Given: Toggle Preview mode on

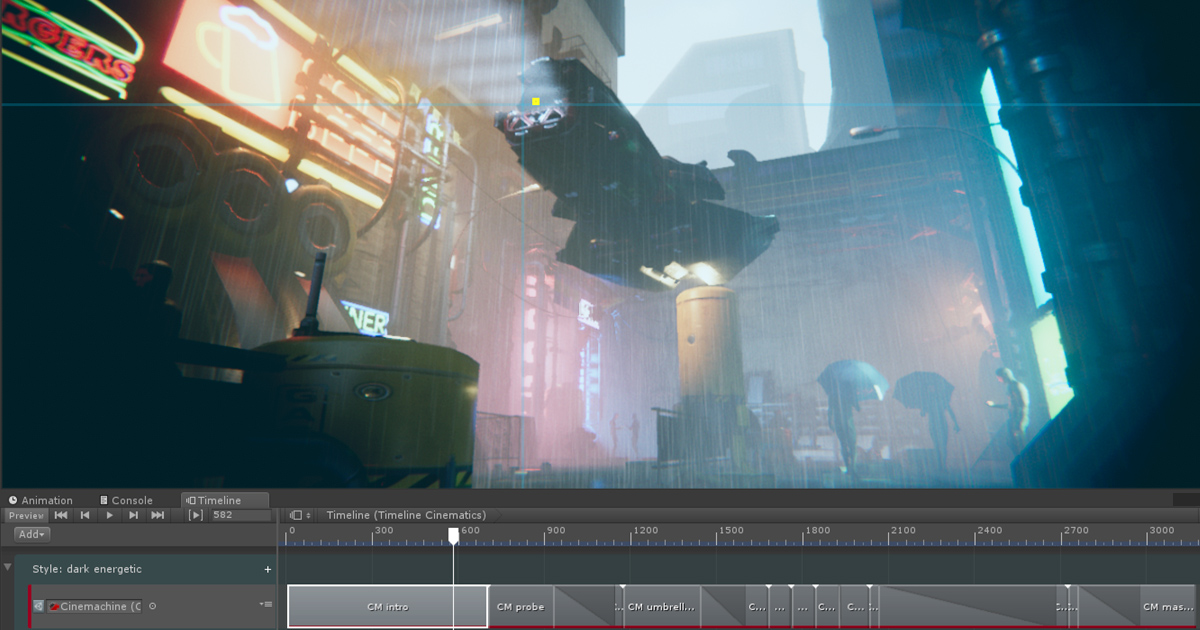Looking at the screenshot, I should [x=25, y=515].
